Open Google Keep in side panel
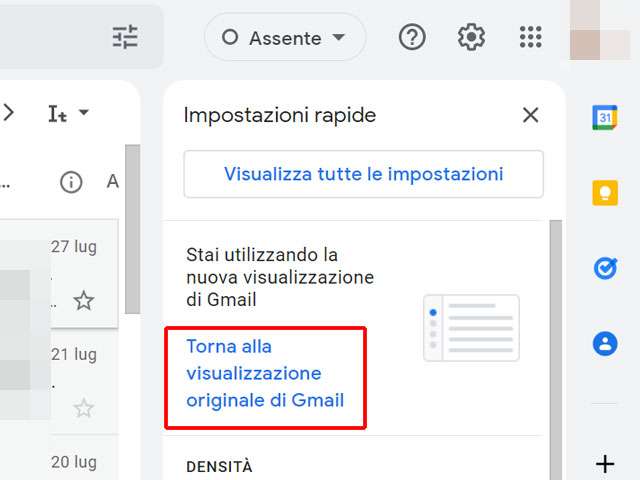 (x=605, y=192)
